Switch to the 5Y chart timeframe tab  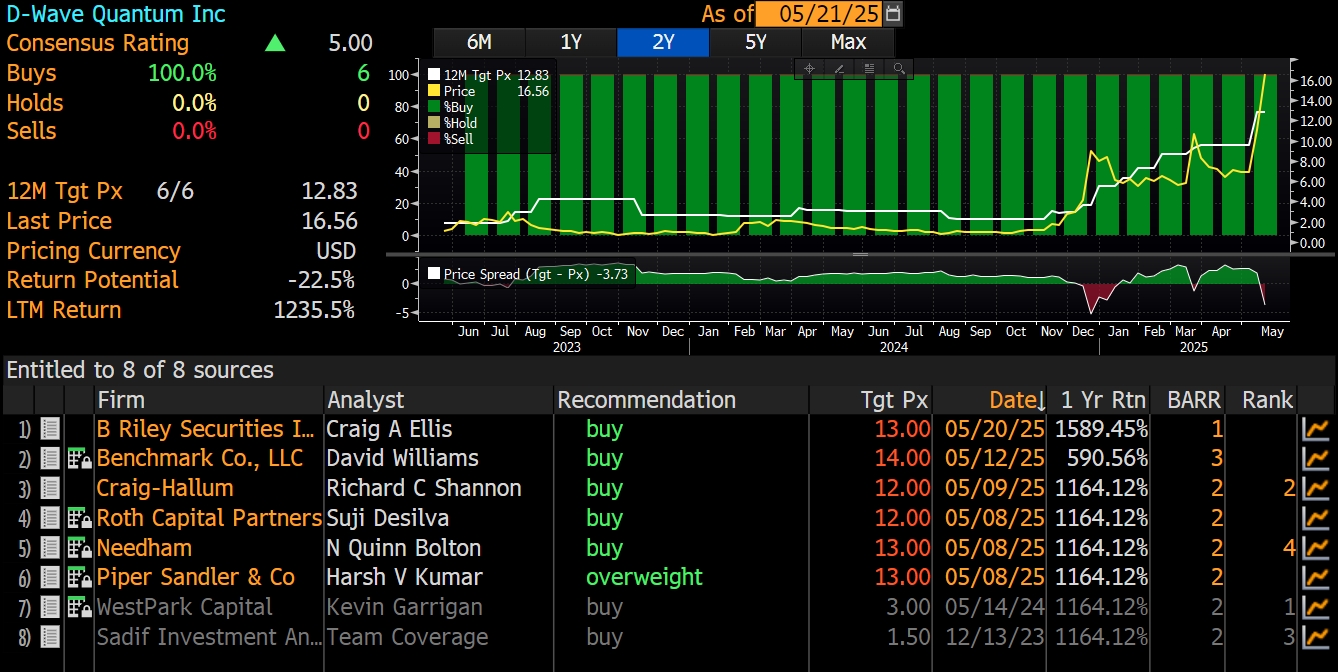click(755, 42)
